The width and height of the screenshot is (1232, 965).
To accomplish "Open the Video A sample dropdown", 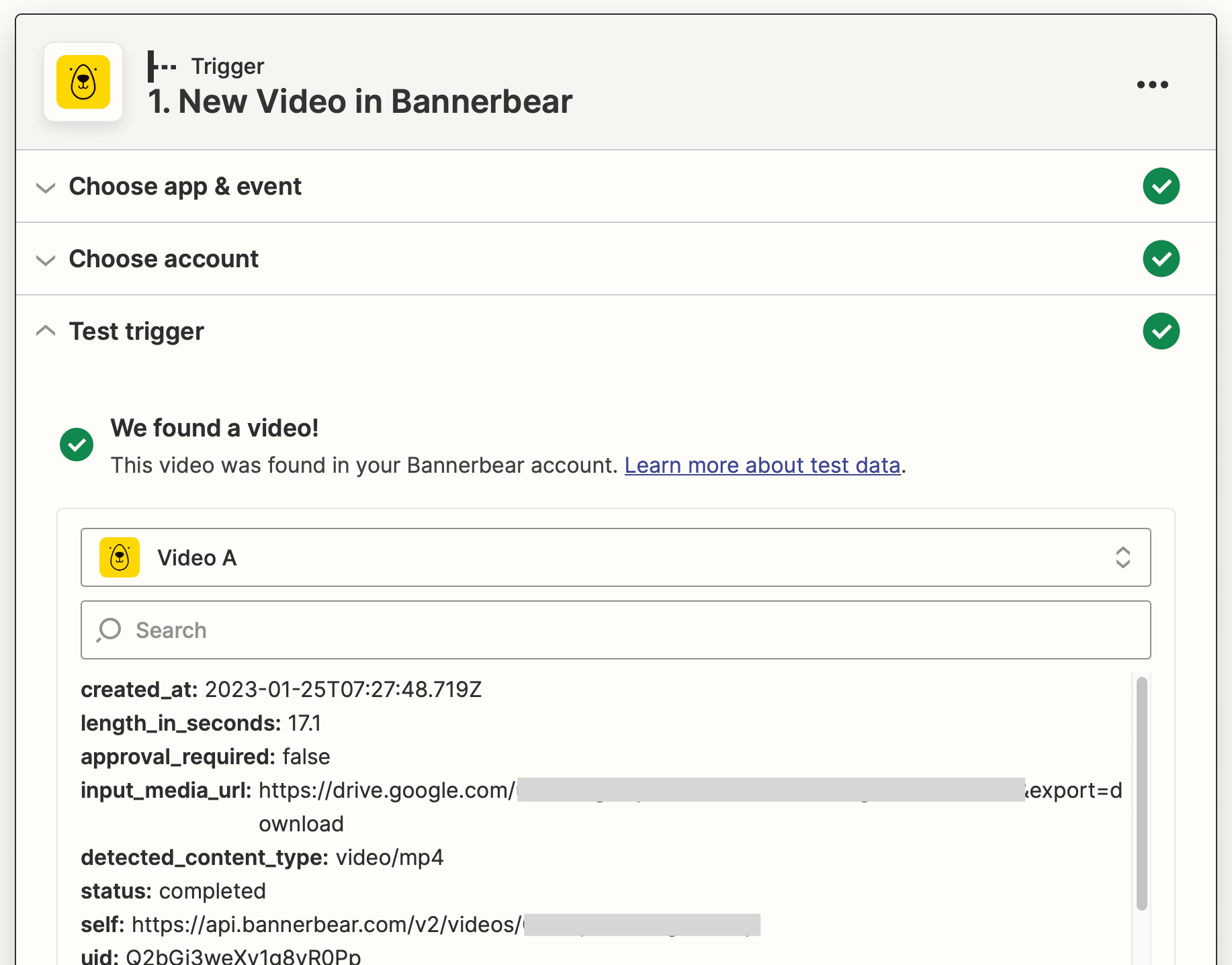I will (x=615, y=557).
